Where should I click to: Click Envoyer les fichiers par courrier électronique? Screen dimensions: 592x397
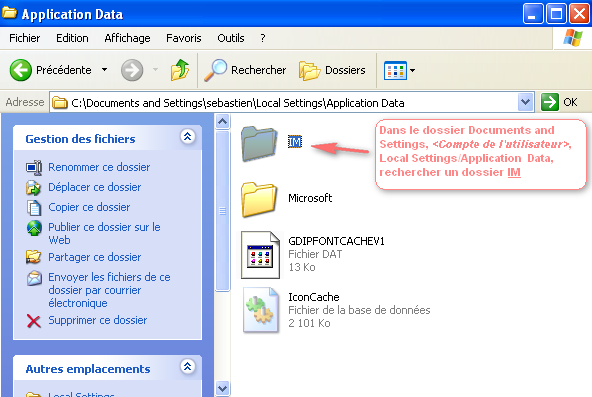point(109,290)
